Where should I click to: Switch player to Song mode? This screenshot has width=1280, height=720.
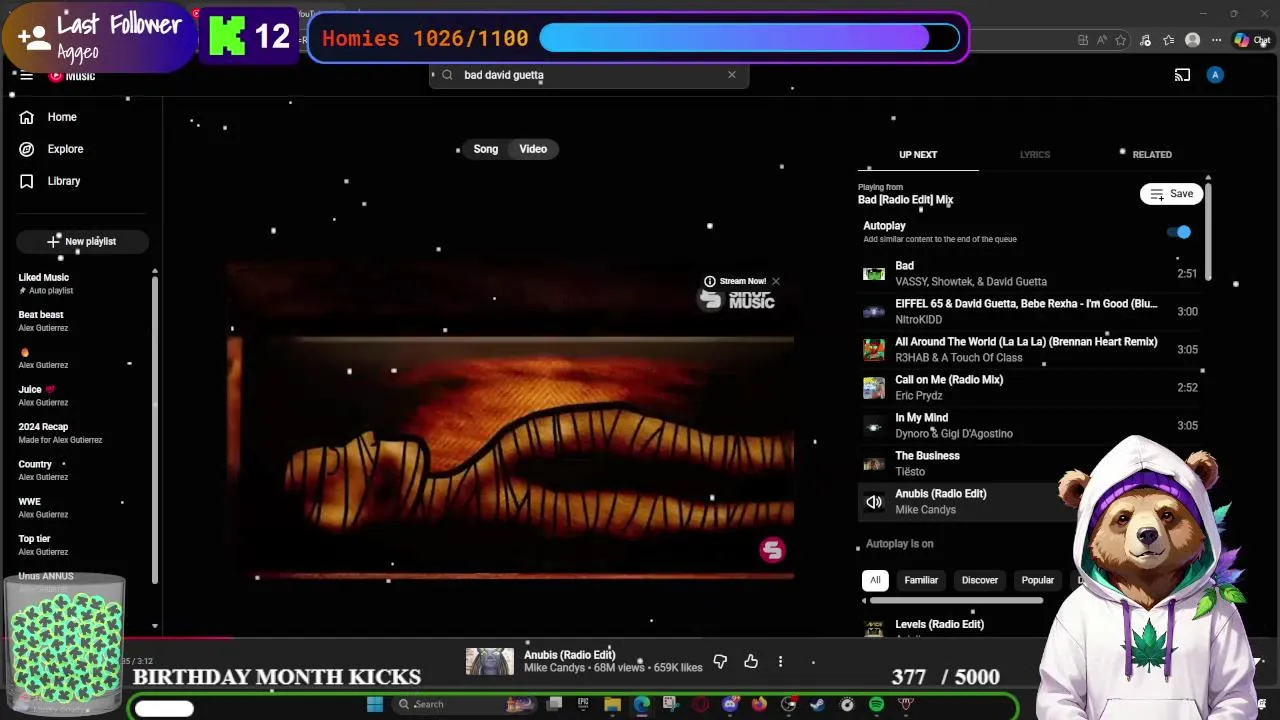[x=485, y=149]
